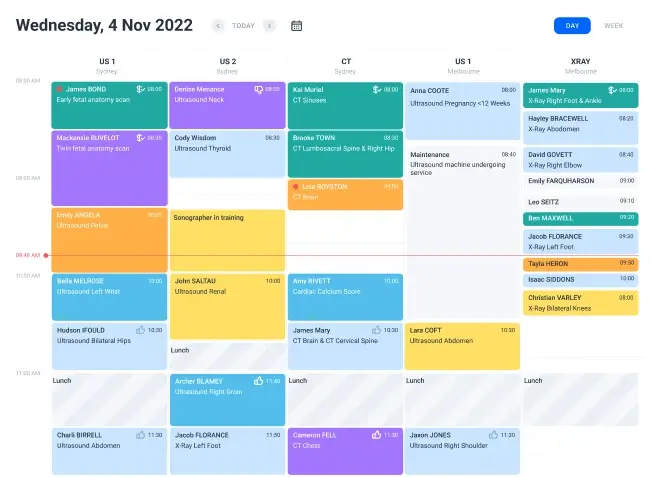Click the thumbs-up icon on Jaxon JONES appointment

(493, 435)
